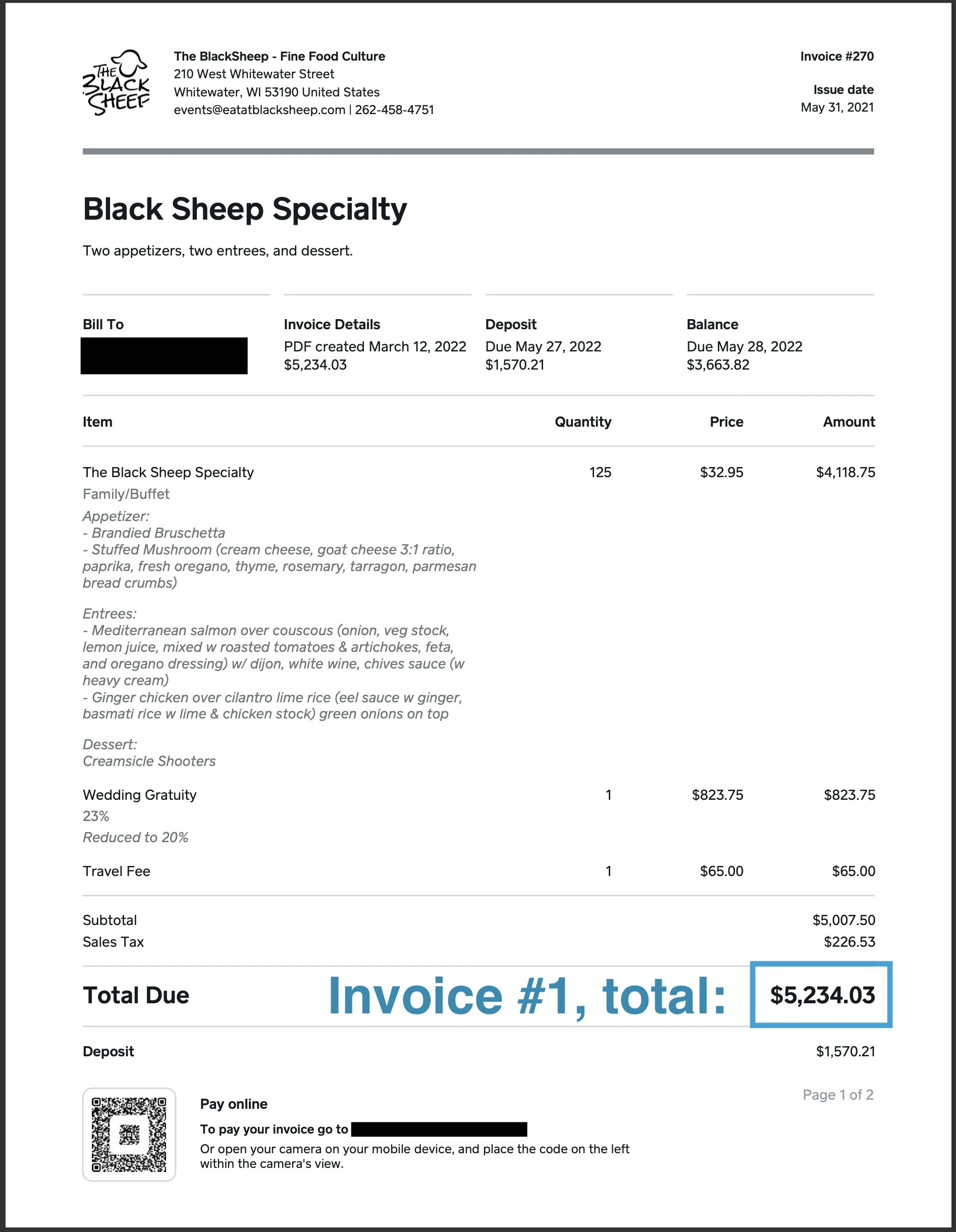Click the Price column header

click(x=726, y=422)
